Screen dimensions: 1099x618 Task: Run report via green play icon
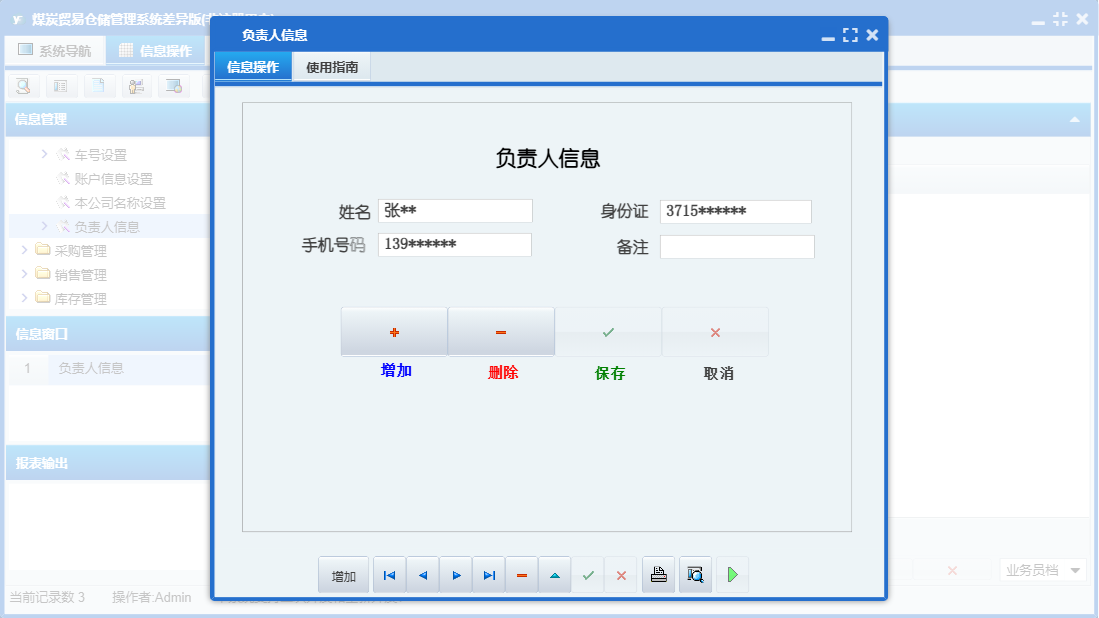point(731,574)
